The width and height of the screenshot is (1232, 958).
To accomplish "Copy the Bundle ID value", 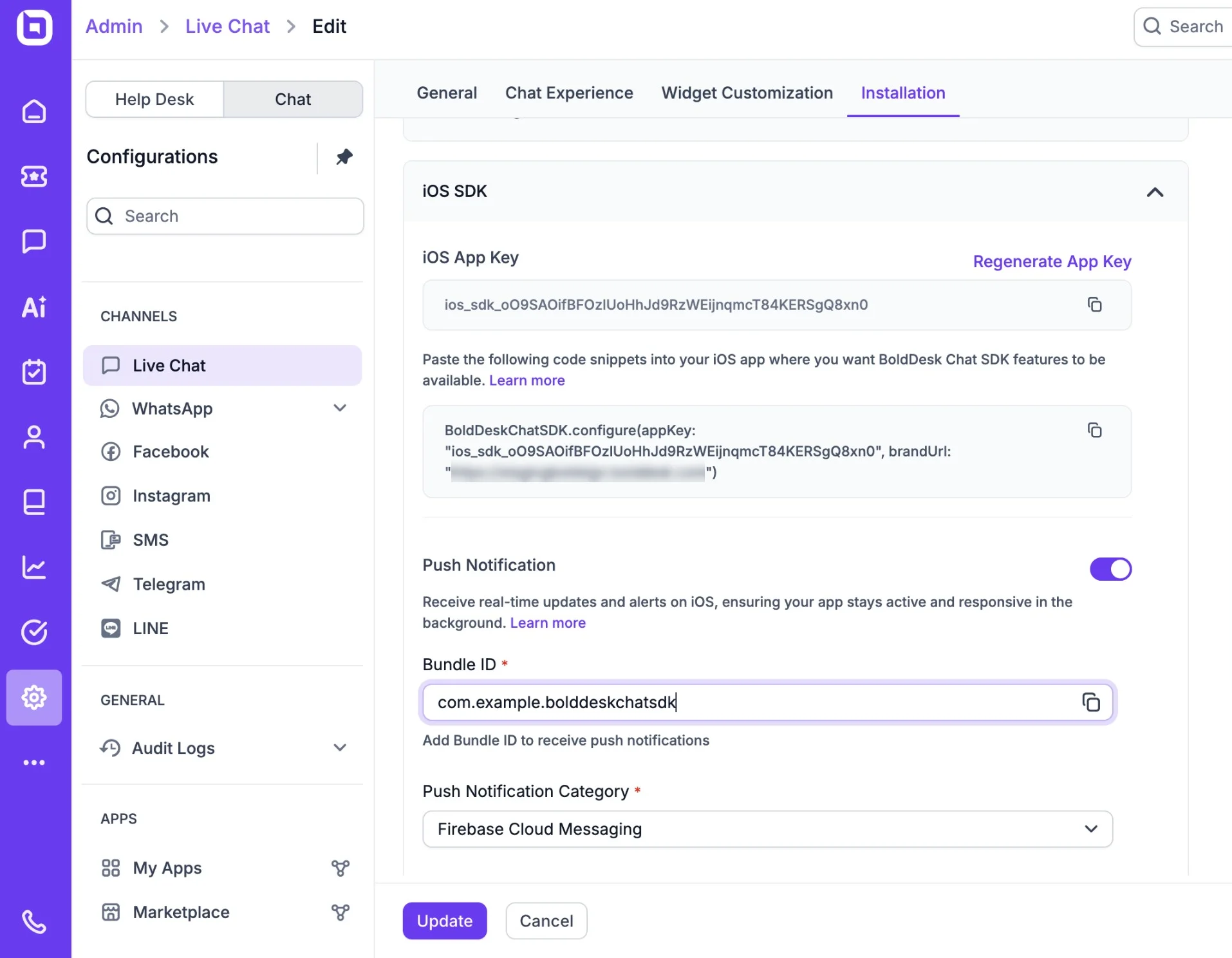I will click(1091, 702).
